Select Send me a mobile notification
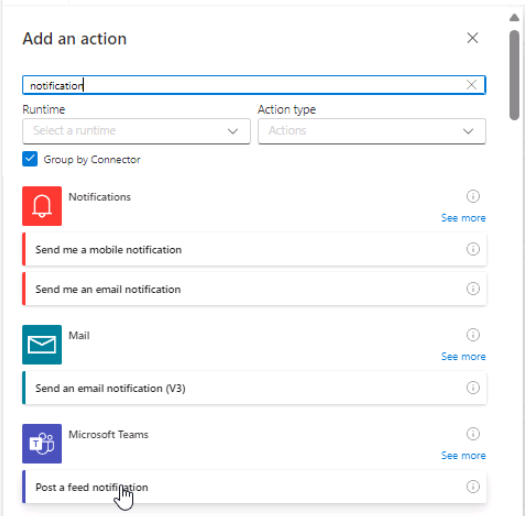Image resolution: width=525 pixels, height=516 pixels. (x=254, y=249)
